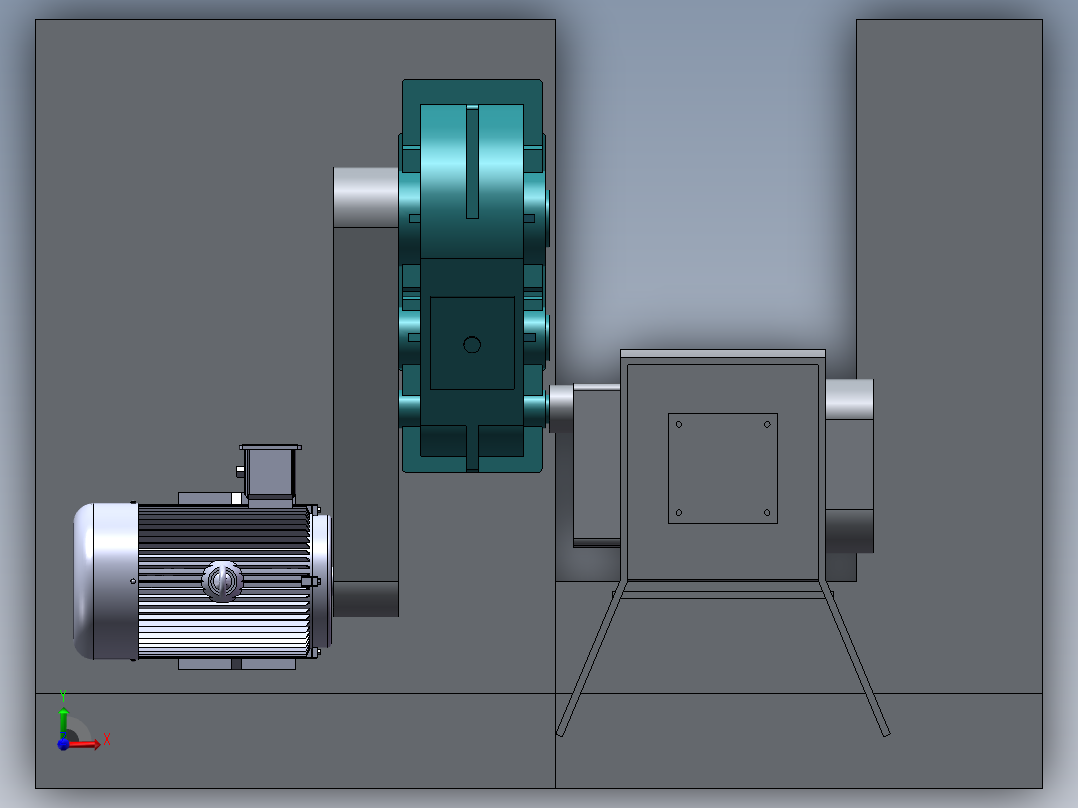Screen dimensions: 1078x808
Task: Select the smooth rear end cap of the motor
Action: (106, 581)
